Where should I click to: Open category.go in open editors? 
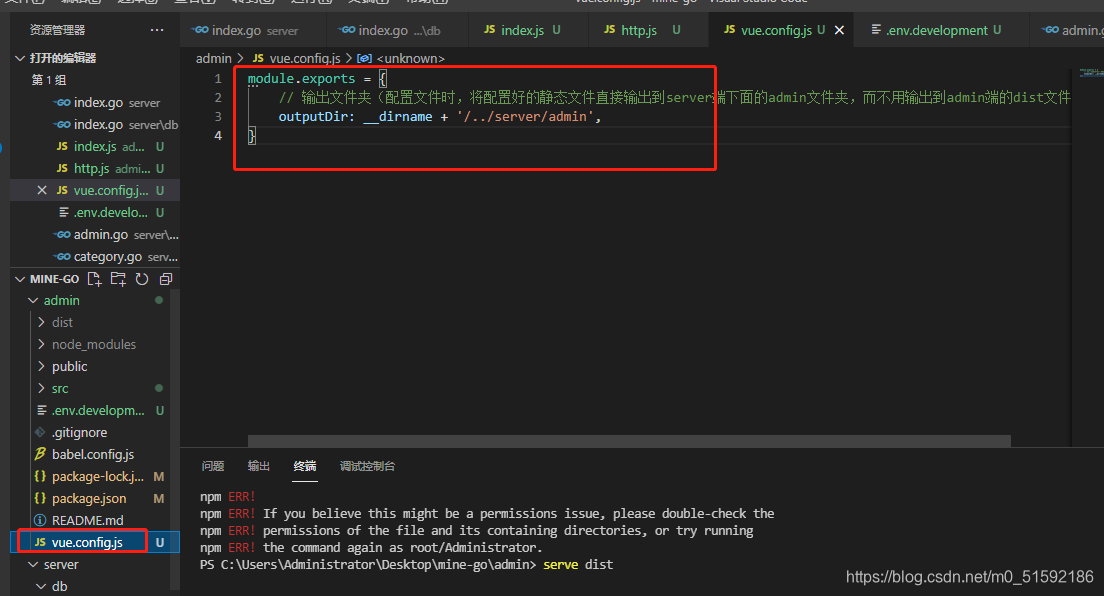[x=95, y=256]
